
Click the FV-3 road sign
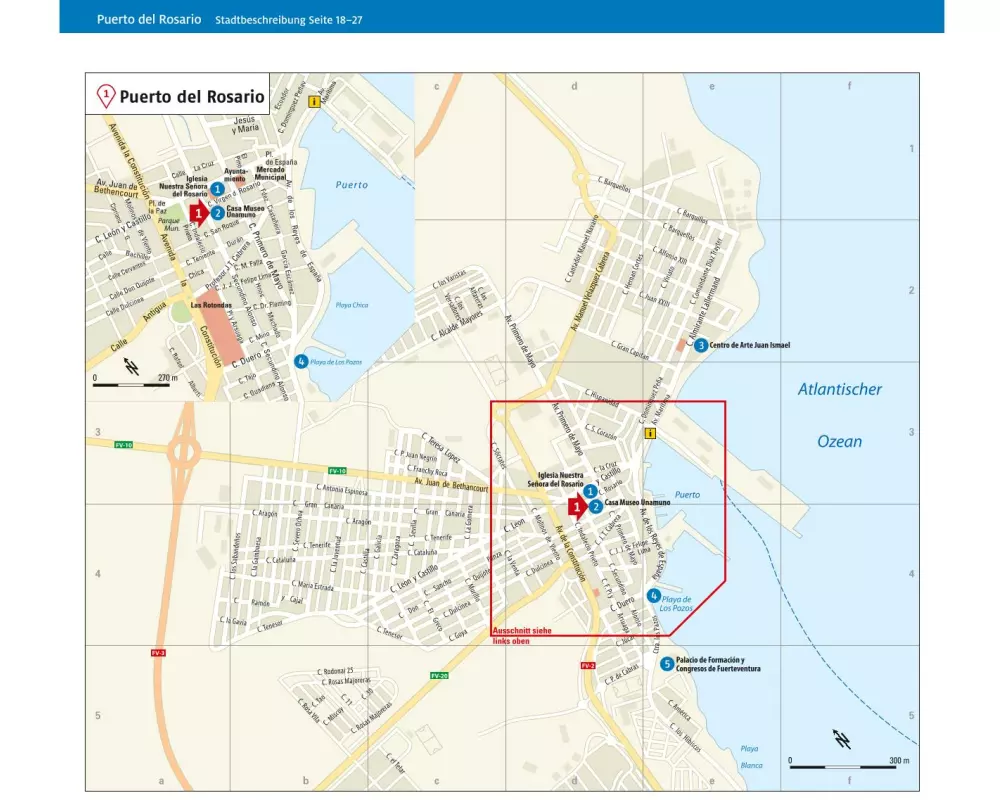pos(157,652)
